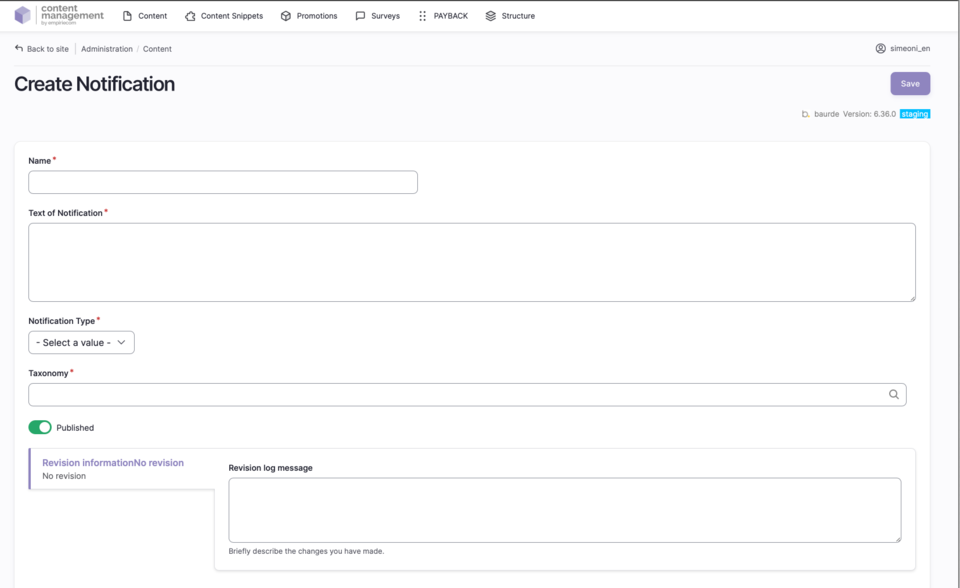The height and width of the screenshot is (588, 960).
Task: Click the user profile icon
Action: coord(880,48)
